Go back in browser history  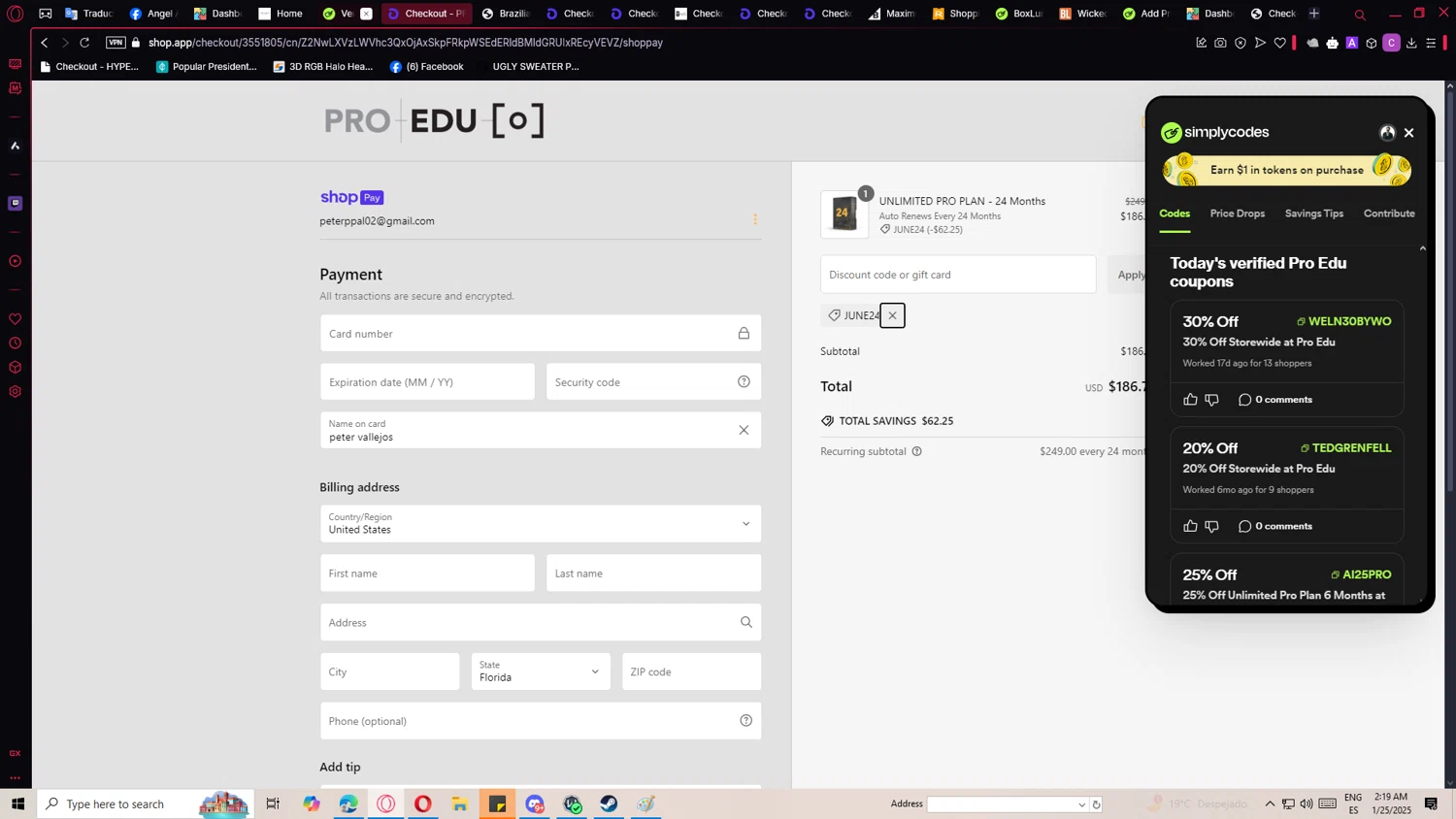coord(44,43)
